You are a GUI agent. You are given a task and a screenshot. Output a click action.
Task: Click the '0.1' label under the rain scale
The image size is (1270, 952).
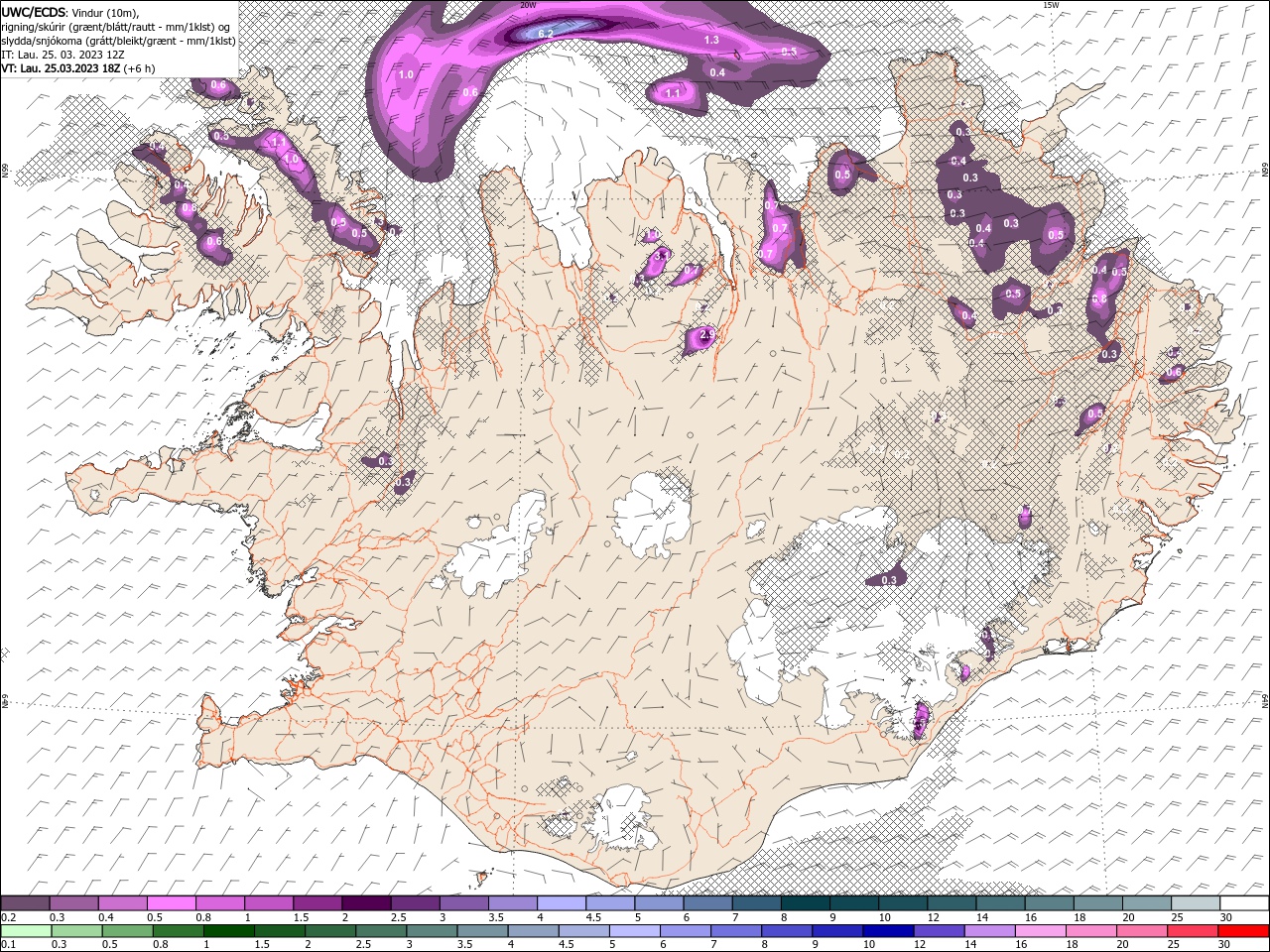[8, 944]
